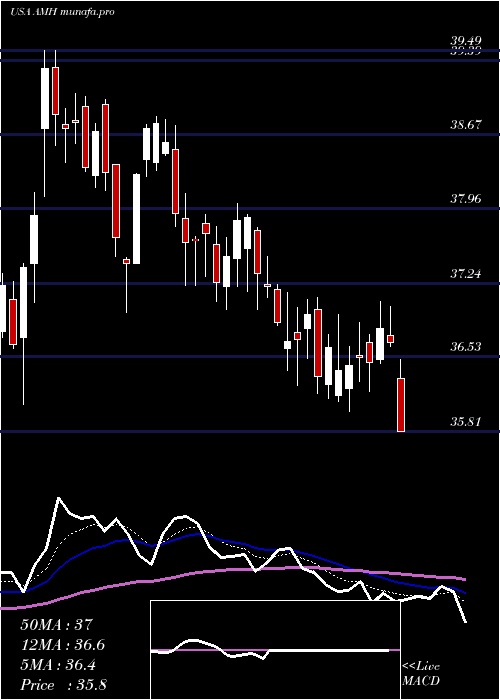Click the '5MA : 36.4' readout

tap(57, 665)
